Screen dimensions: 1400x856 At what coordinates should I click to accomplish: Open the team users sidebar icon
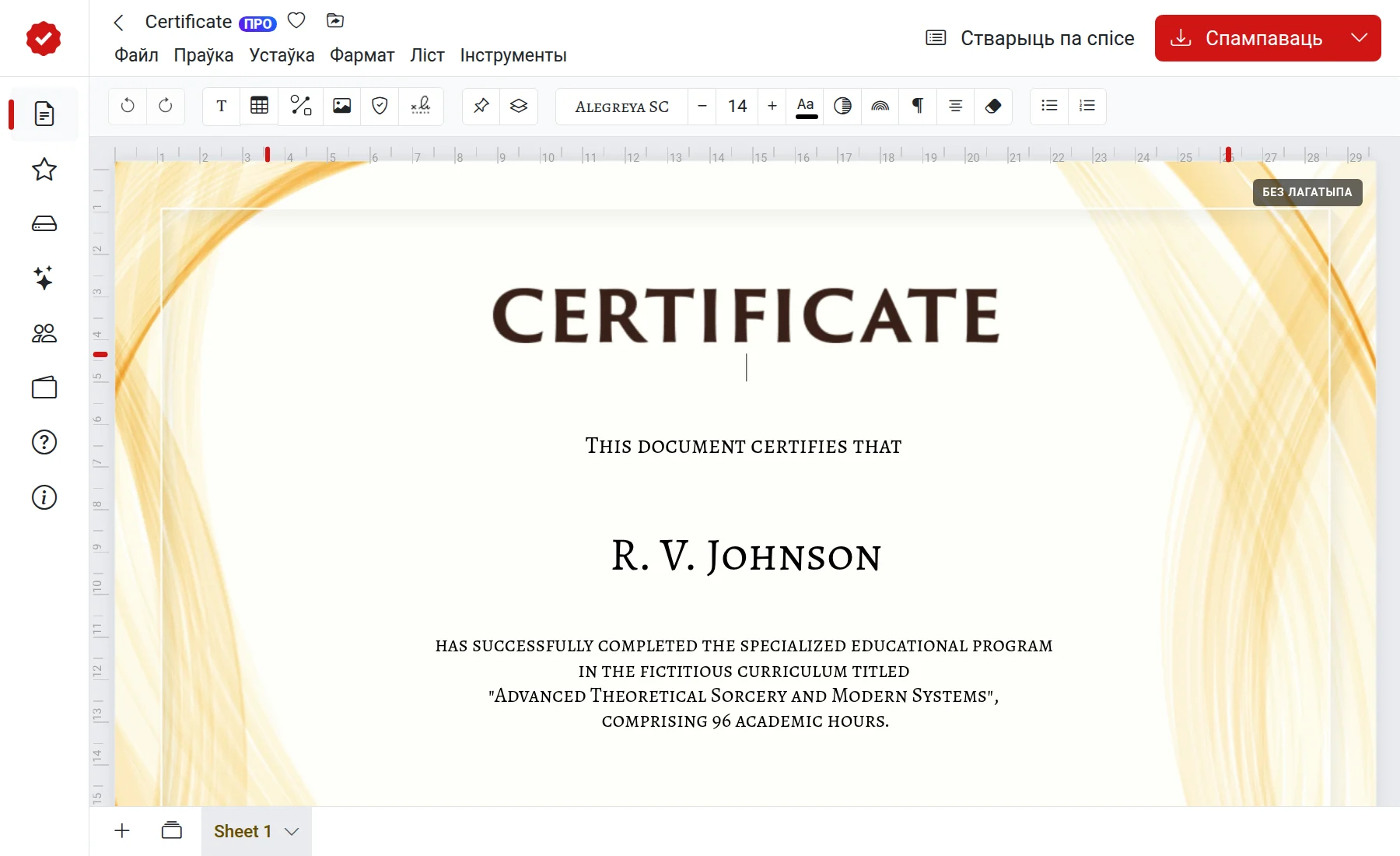[x=44, y=333]
